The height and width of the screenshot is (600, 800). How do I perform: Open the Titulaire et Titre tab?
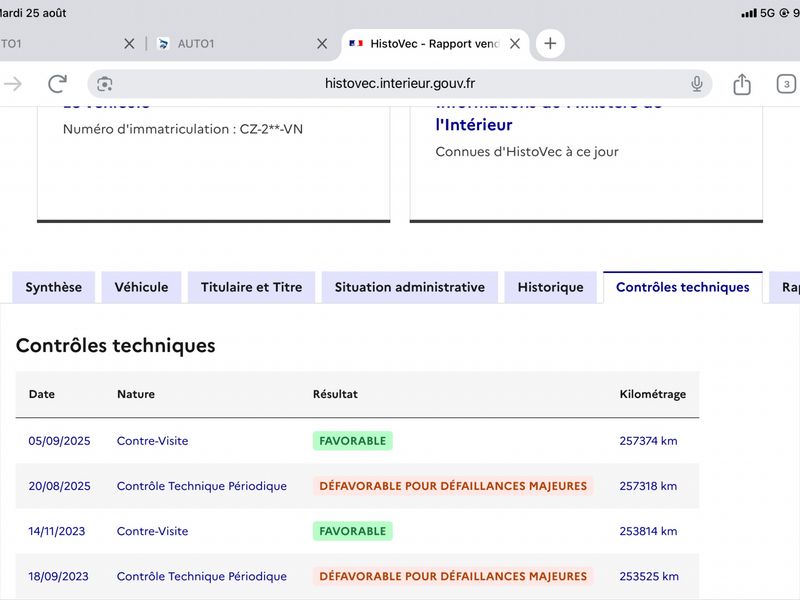(x=252, y=287)
